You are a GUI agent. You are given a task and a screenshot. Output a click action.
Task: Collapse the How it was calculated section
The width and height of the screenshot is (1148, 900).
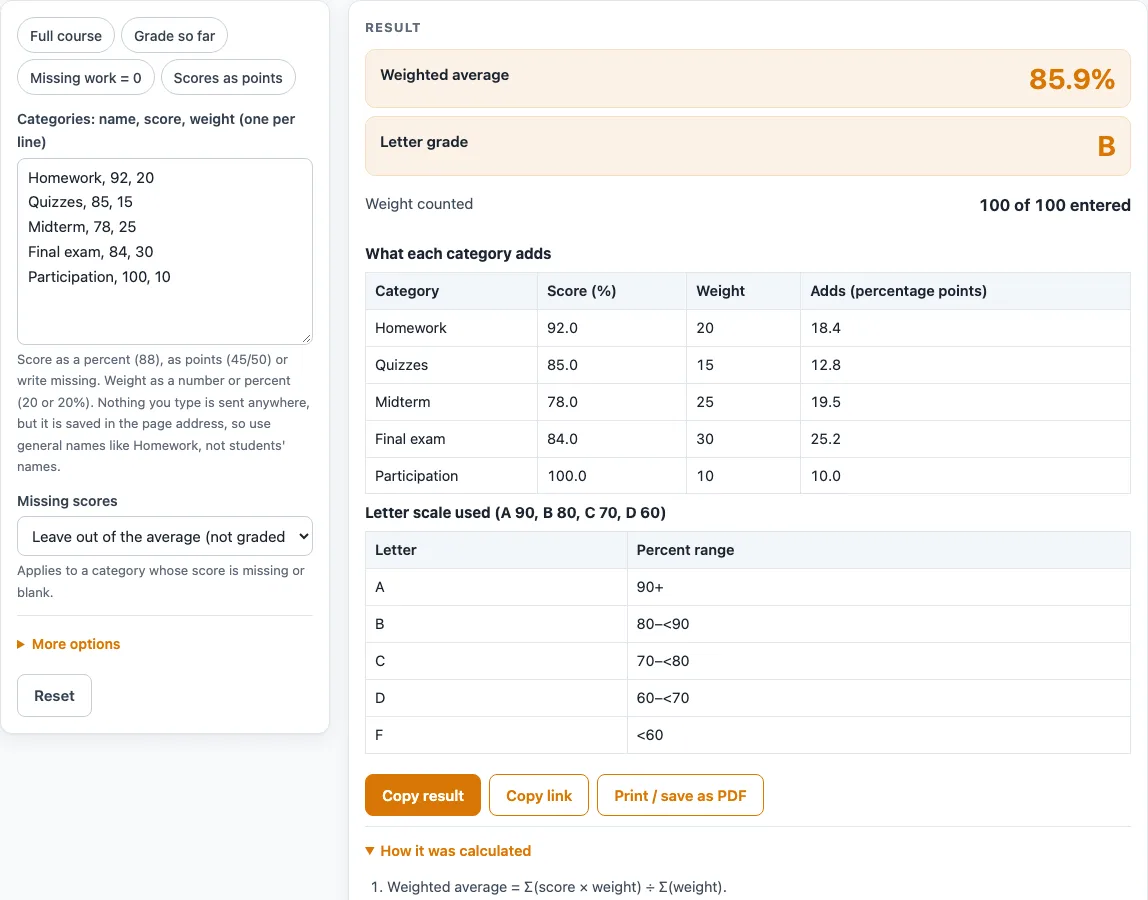[x=448, y=851]
